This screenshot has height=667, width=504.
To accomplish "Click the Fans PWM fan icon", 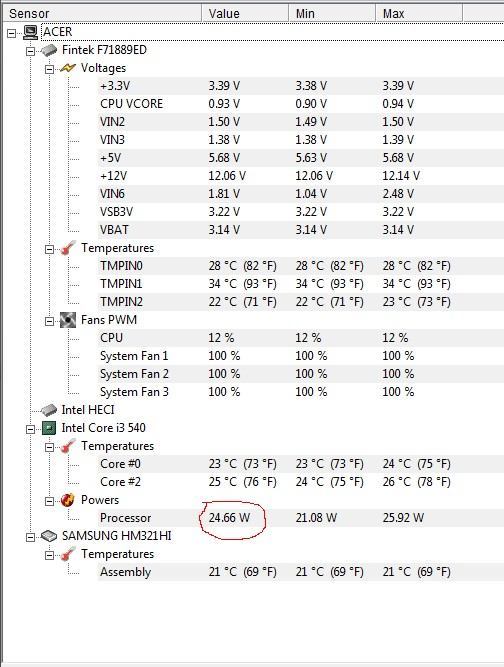I will coord(68,320).
